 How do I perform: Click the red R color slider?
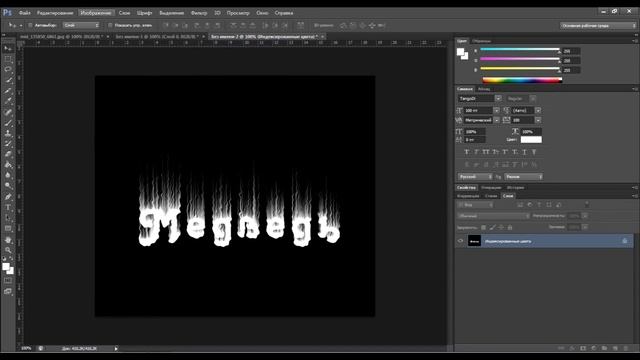pyautogui.click(x=520, y=50)
